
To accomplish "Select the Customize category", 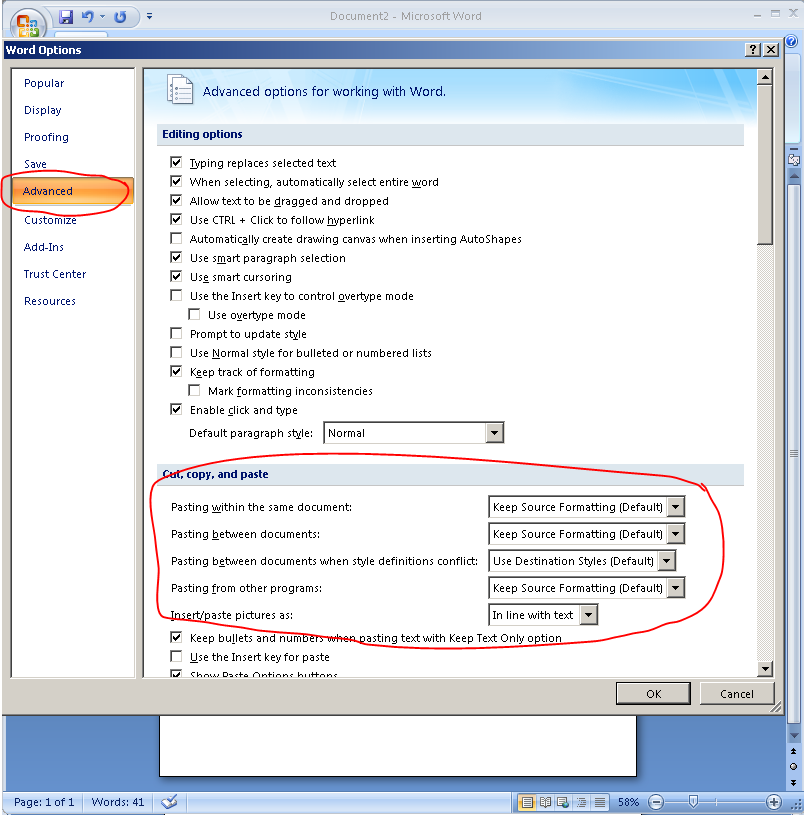I will [x=50, y=220].
